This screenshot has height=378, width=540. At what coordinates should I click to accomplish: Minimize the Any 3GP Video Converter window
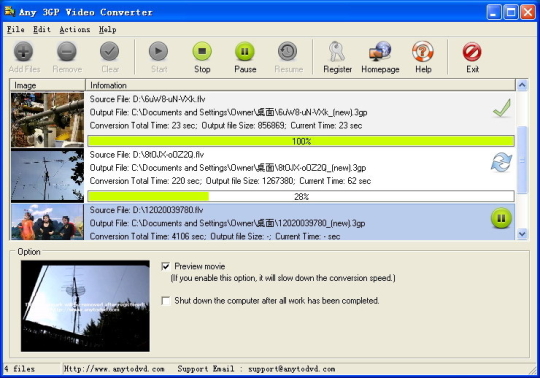point(494,12)
